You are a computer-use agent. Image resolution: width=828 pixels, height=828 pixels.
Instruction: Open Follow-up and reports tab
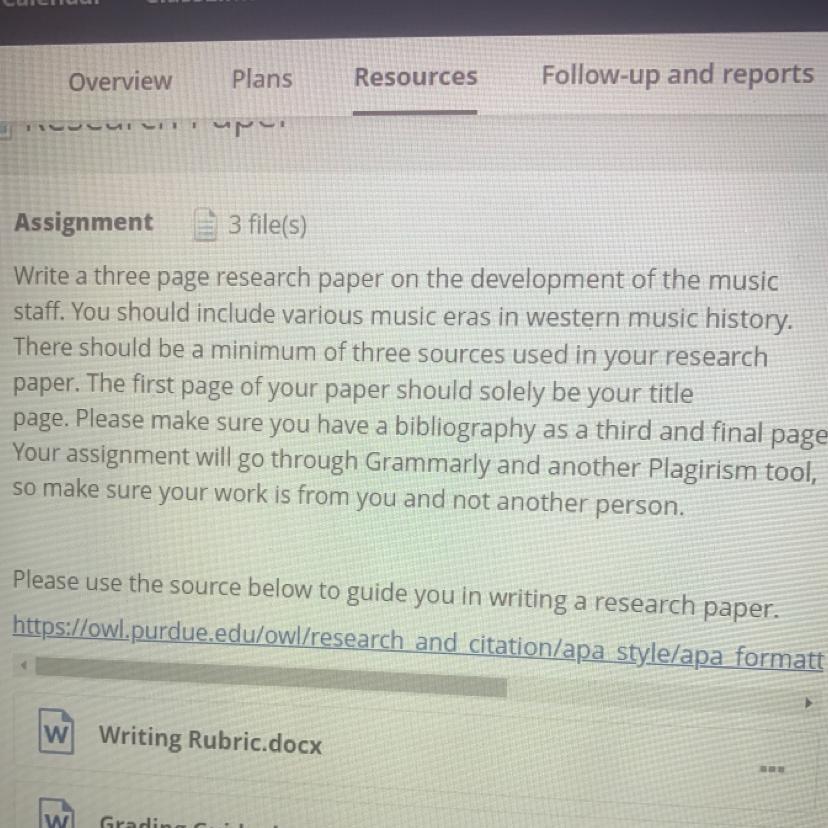(x=678, y=74)
